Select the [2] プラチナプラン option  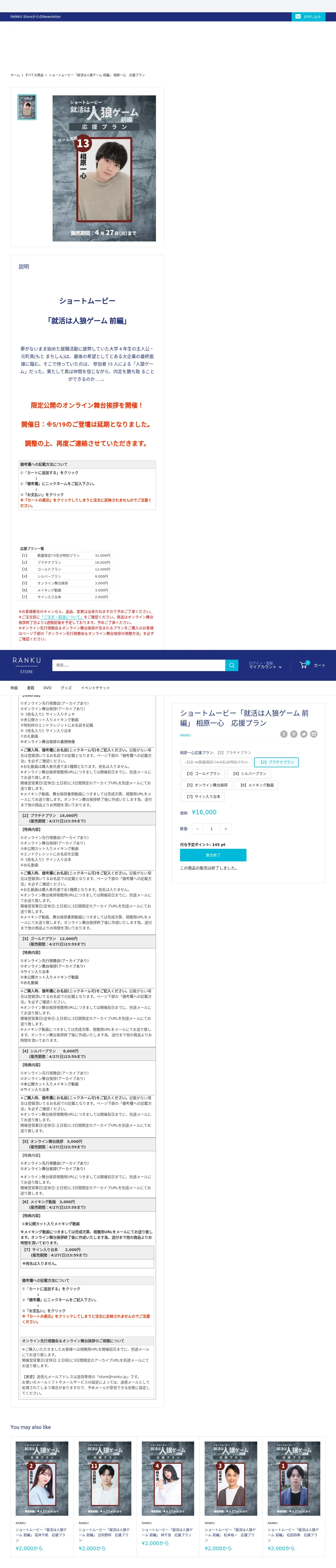276,762
